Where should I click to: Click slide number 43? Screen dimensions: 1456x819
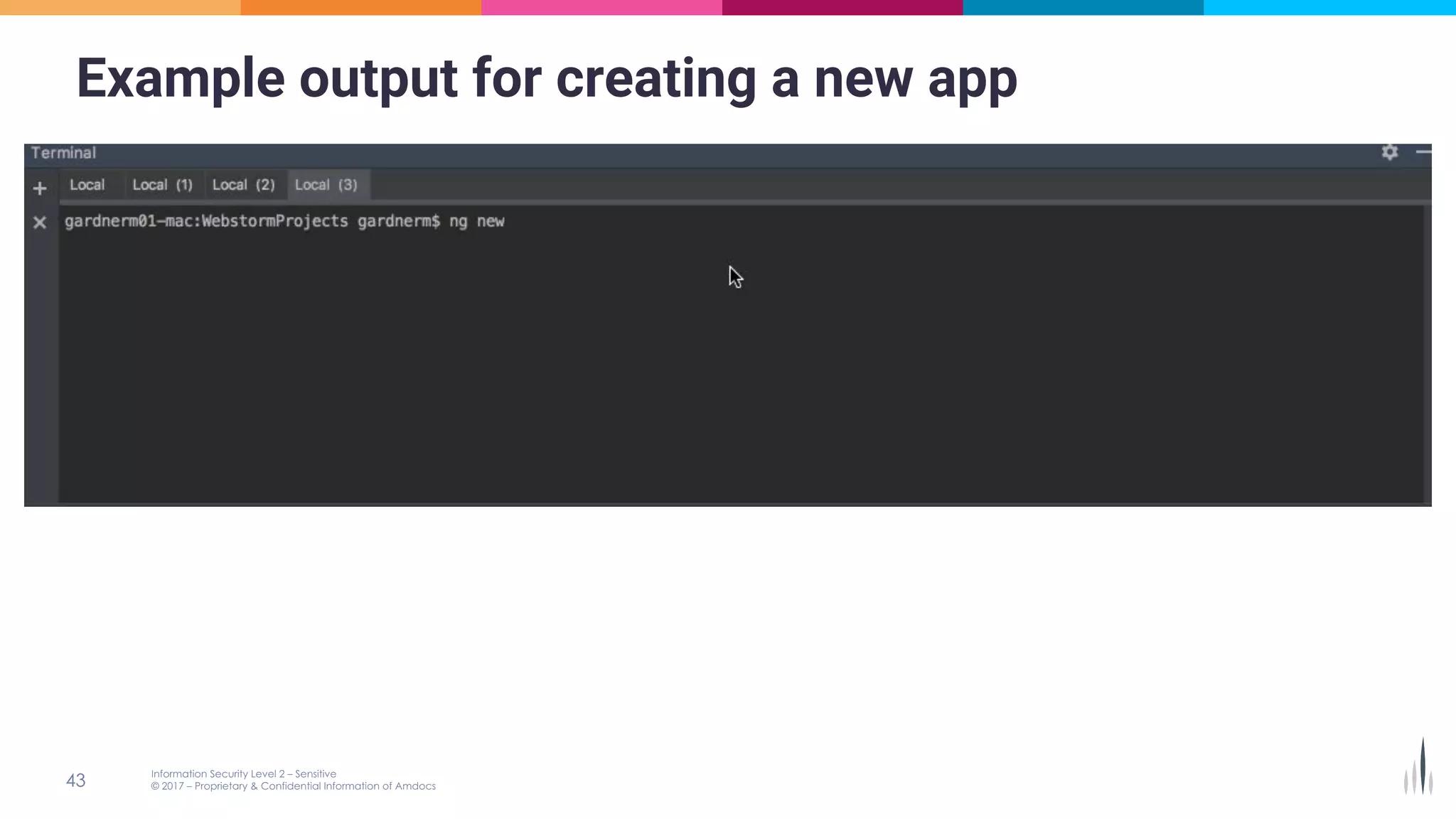pos(75,780)
